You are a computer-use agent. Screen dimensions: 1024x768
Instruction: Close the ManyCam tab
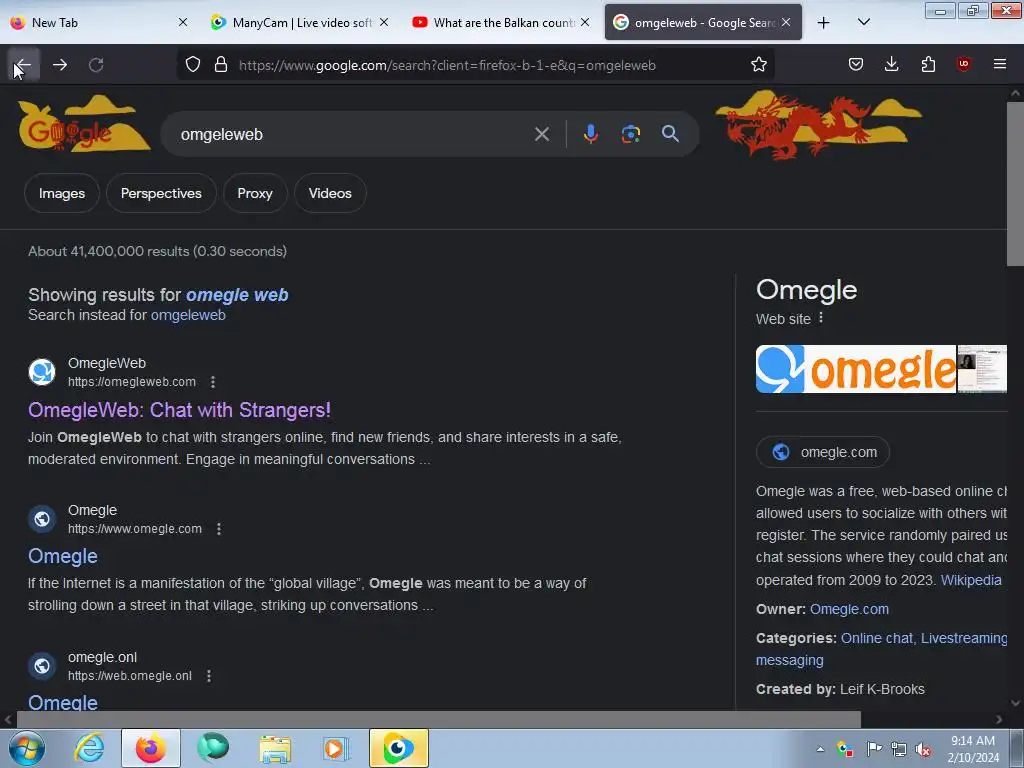click(x=384, y=23)
